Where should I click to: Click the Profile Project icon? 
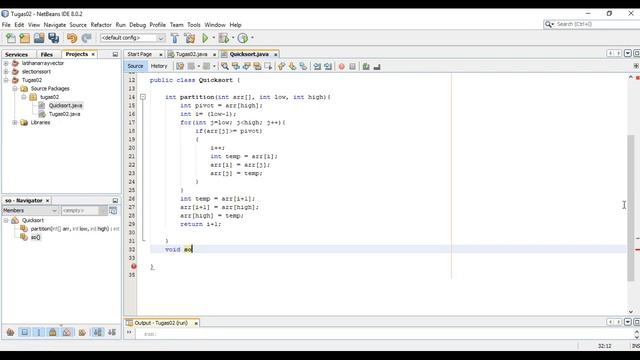[x=243, y=38]
